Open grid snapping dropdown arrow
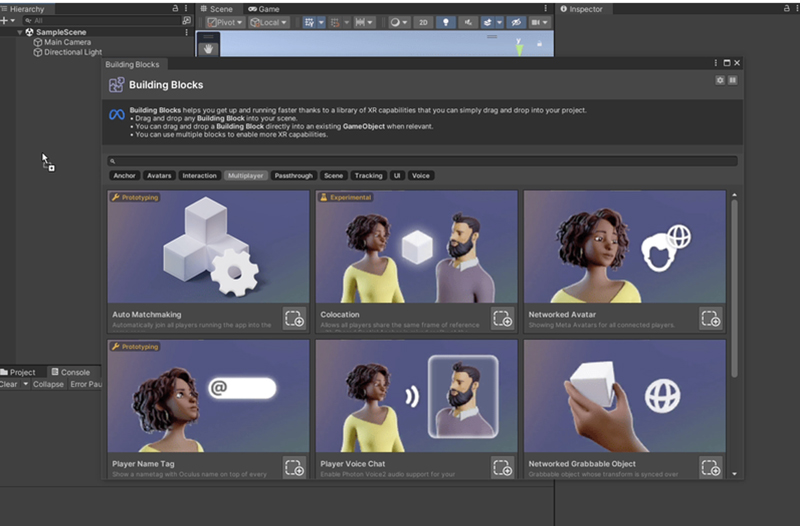Screen dimensions: 800x526 point(321,22)
